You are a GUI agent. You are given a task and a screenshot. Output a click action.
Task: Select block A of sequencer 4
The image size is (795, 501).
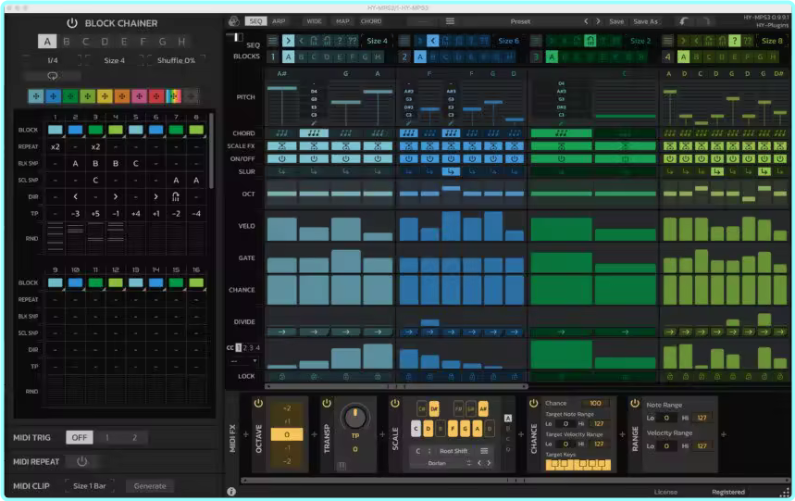click(x=683, y=57)
